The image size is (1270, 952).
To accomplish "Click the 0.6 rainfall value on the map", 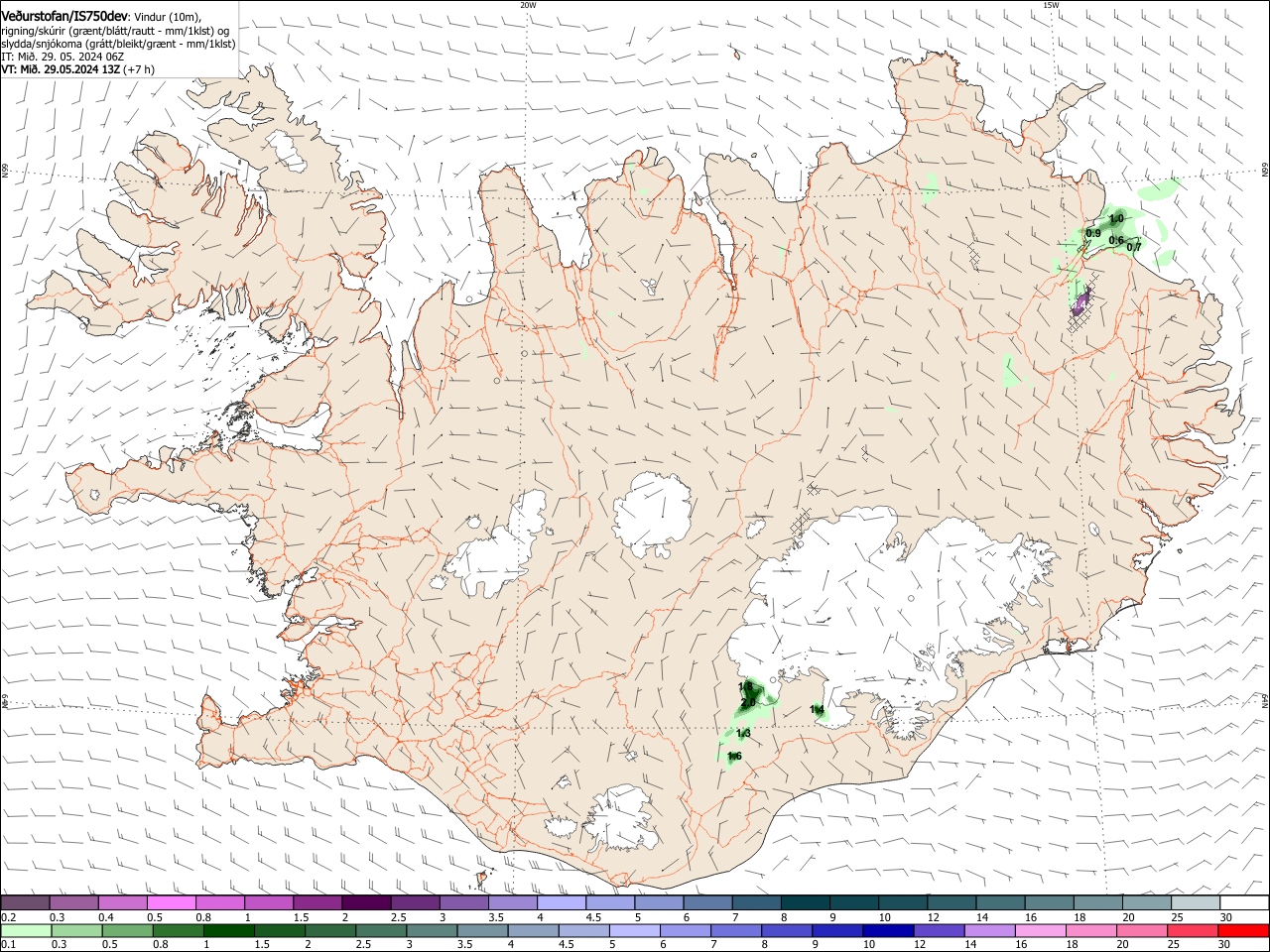I will pos(1115,240).
